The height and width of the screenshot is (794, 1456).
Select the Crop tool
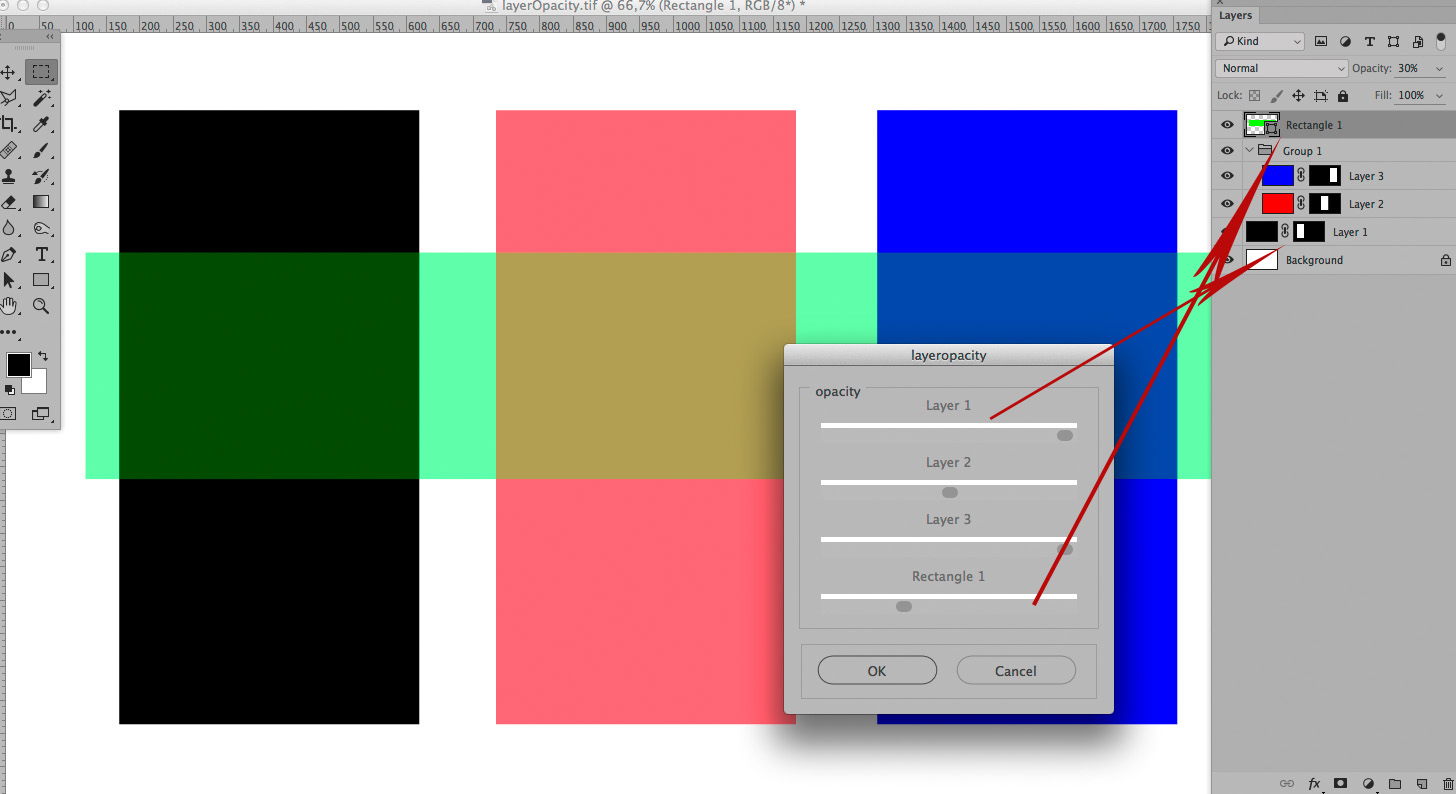click(x=9, y=124)
